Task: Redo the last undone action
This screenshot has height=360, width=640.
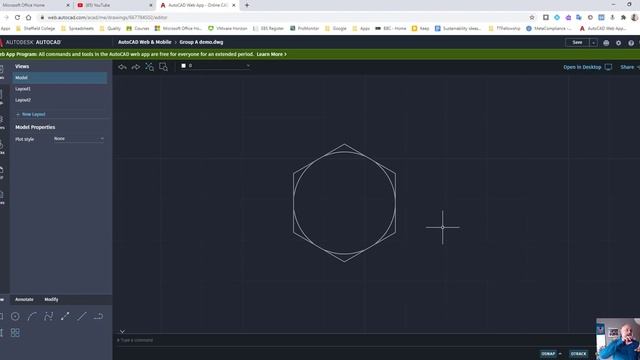Action: pos(136,67)
